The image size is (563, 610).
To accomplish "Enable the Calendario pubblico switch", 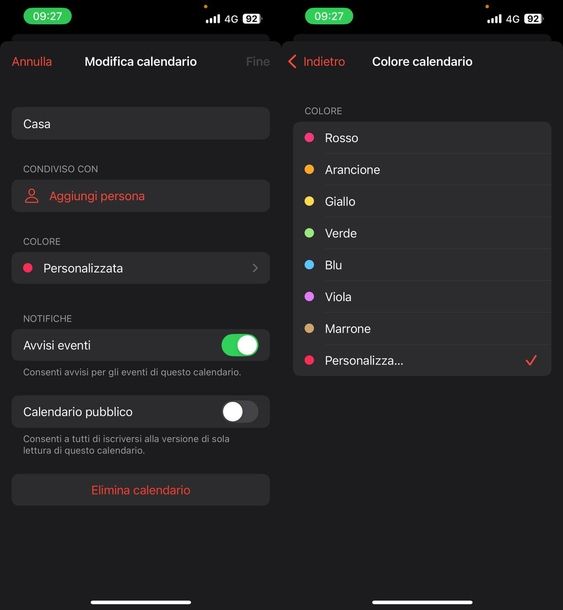I will click(240, 412).
